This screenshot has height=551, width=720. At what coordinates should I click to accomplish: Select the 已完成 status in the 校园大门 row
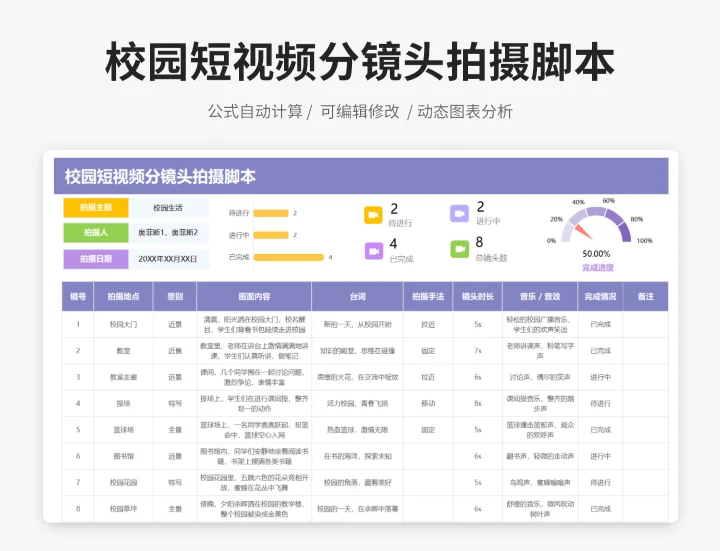coord(600,324)
